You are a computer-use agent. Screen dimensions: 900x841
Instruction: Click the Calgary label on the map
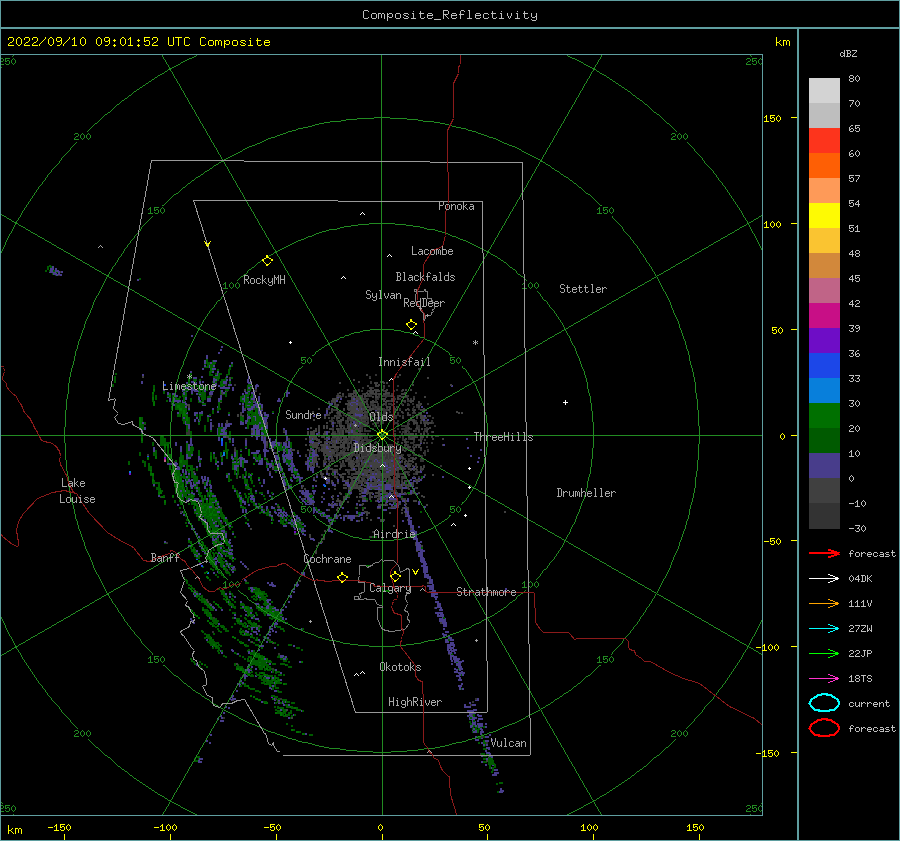coord(390,588)
